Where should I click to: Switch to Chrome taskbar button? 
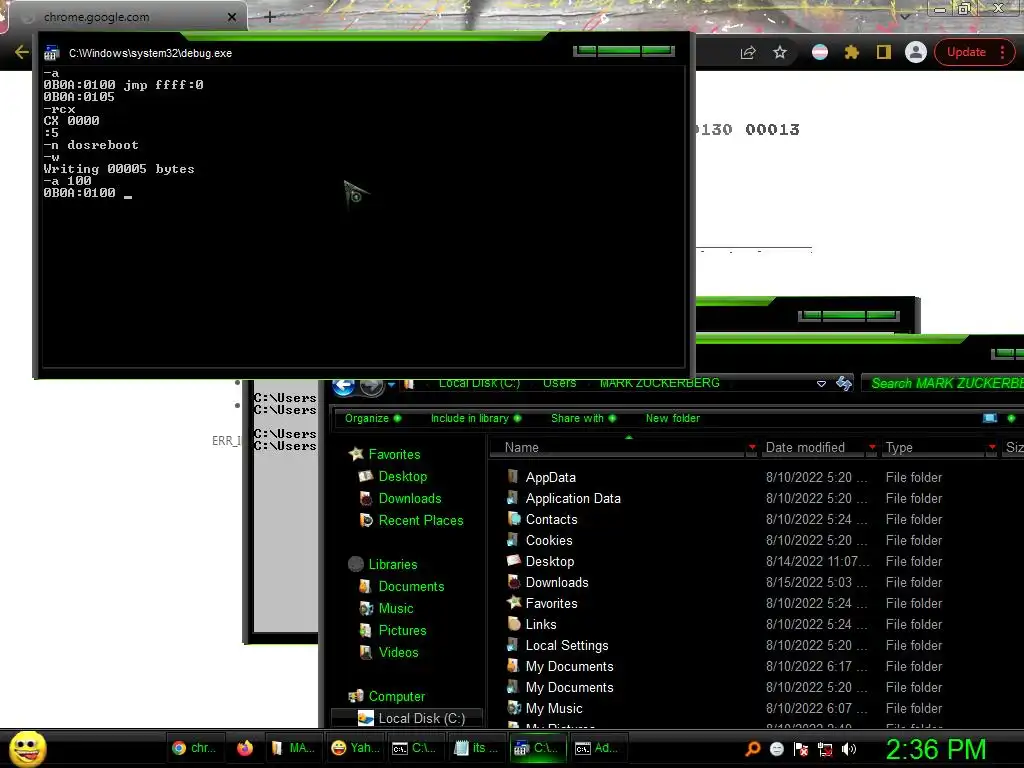point(194,748)
